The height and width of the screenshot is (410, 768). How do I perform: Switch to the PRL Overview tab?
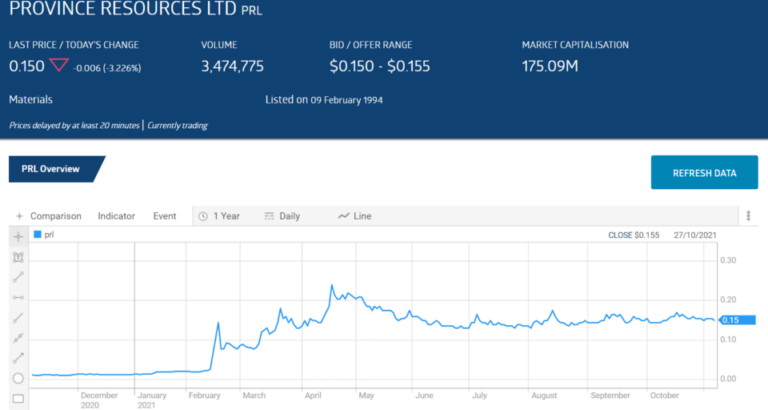pyautogui.click(x=52, y=169)
